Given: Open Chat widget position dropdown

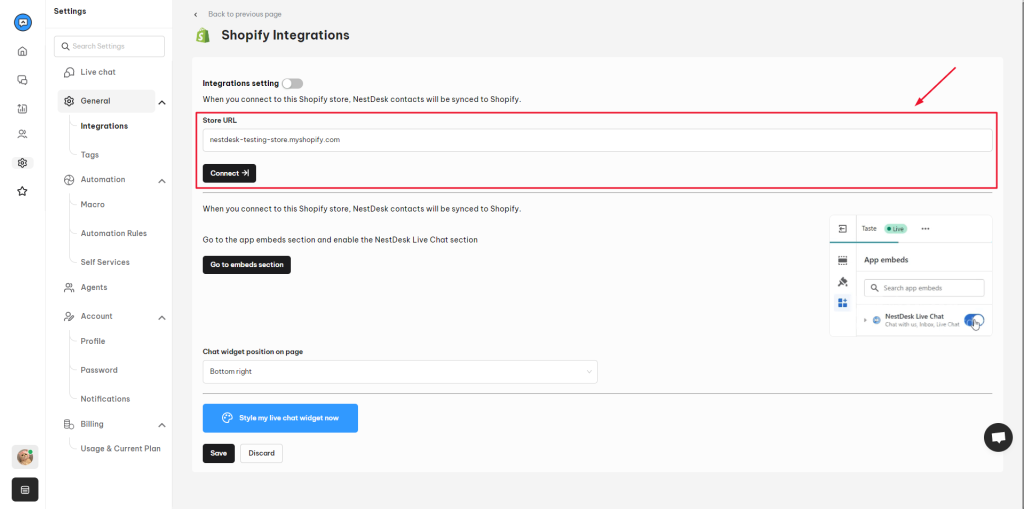Looking at the screenshot, I should click(x=400, y=372).
